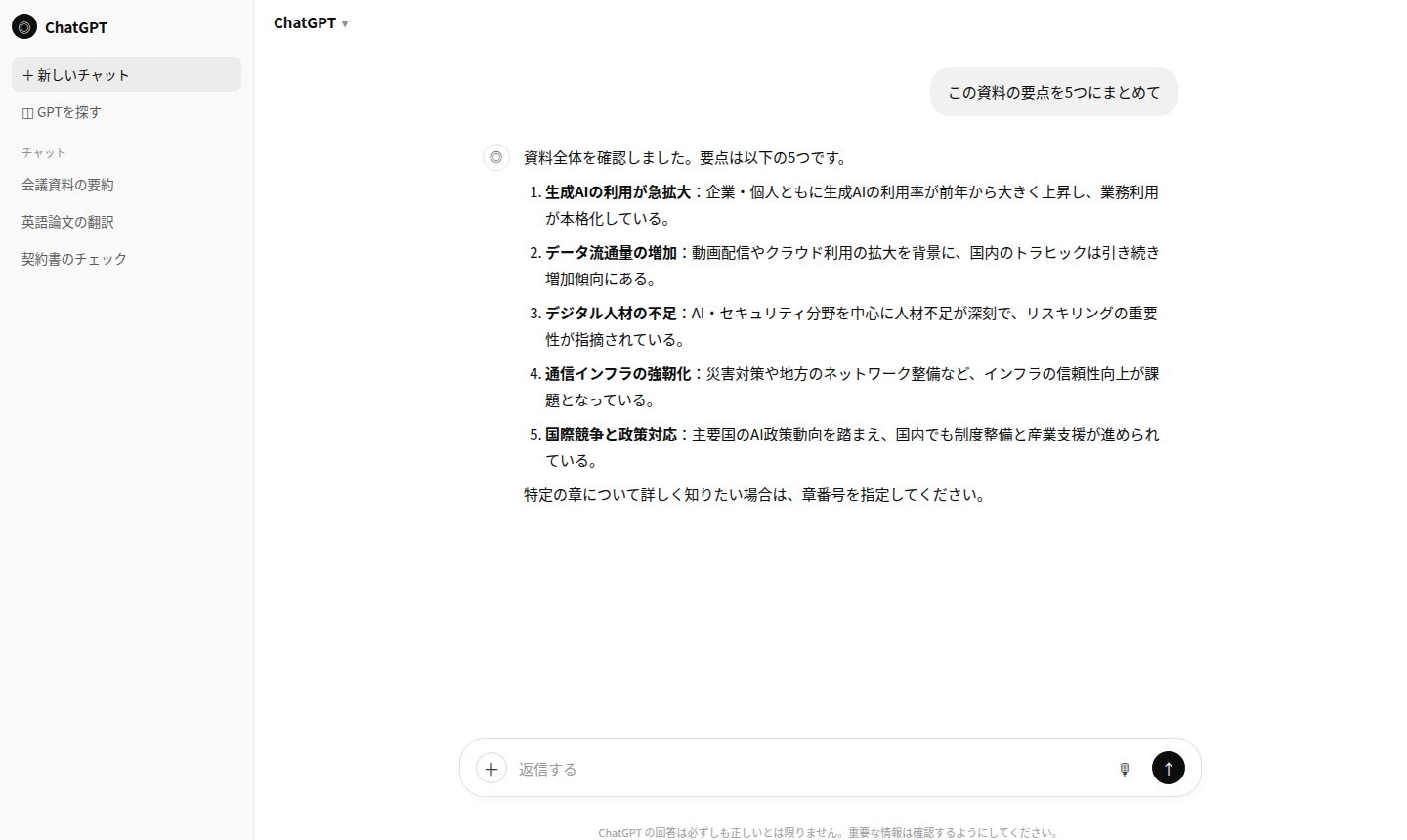Click the heading データ流通量の増加
This screenshot has height=840, width=1407.
(x=611, y=253)
